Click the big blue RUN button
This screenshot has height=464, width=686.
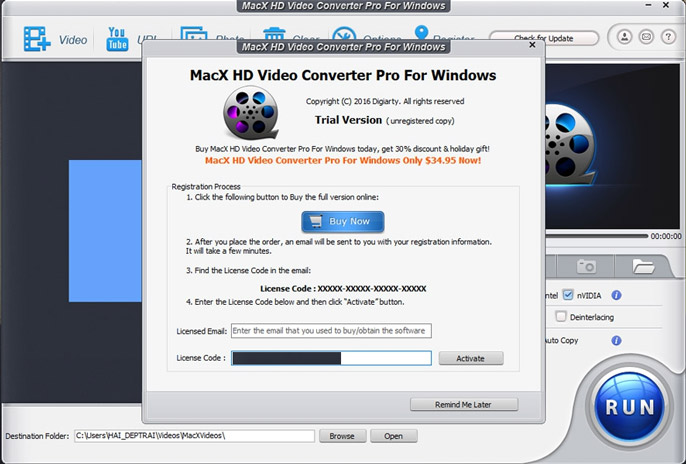[629, 406]
